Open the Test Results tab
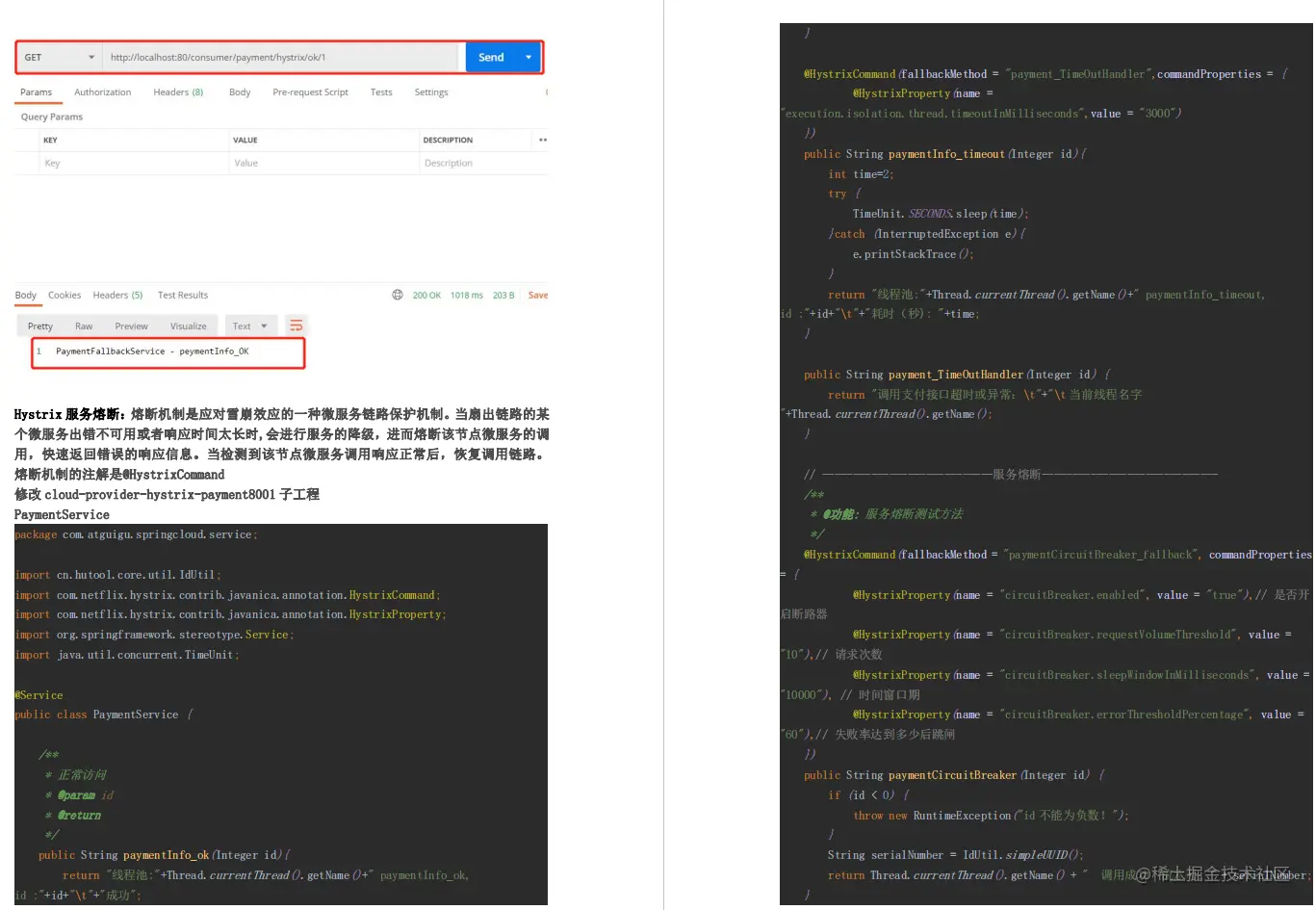This screenshot has height=910, width=1316. pyautogui.click(x=182, y=295)
